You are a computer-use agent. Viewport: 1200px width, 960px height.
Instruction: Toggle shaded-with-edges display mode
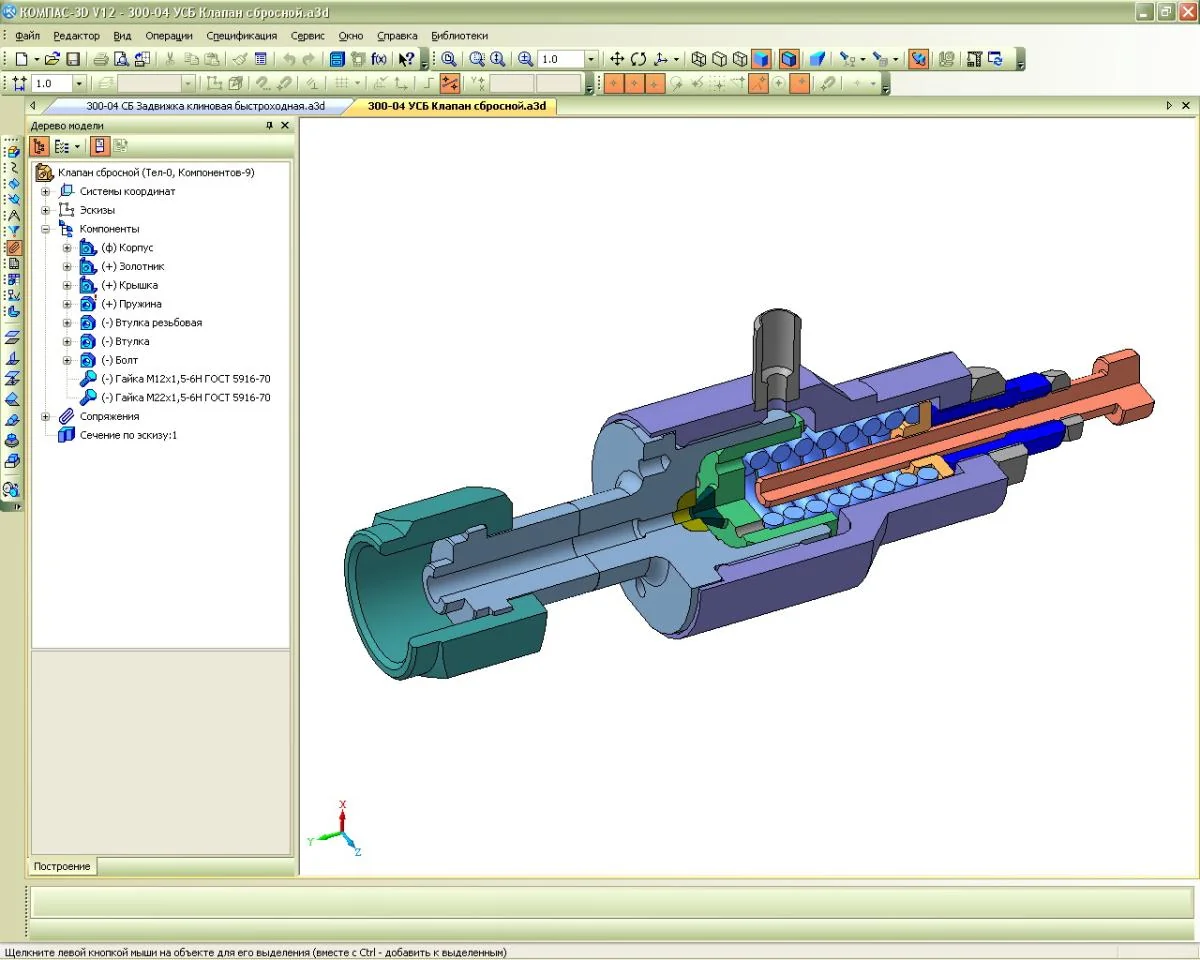[789, 59]
